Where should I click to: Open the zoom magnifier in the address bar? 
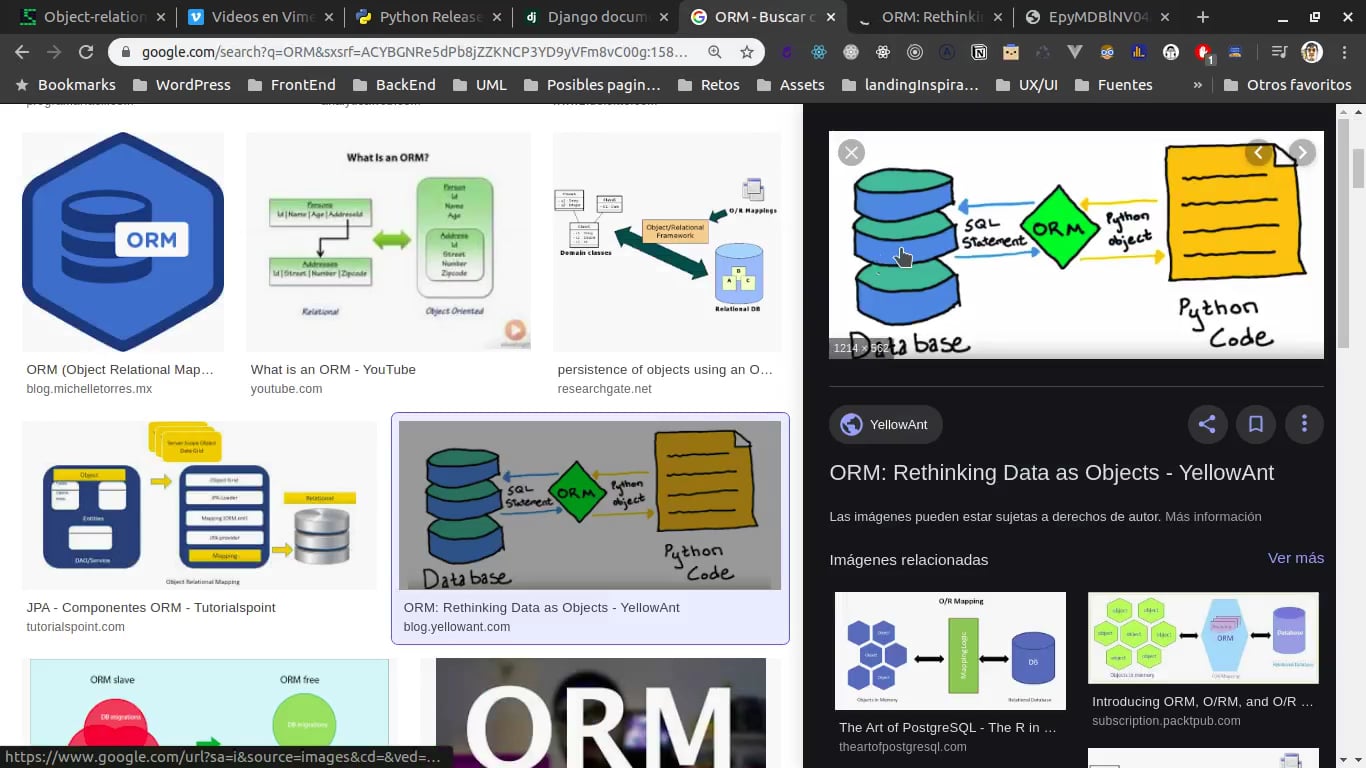714,52
